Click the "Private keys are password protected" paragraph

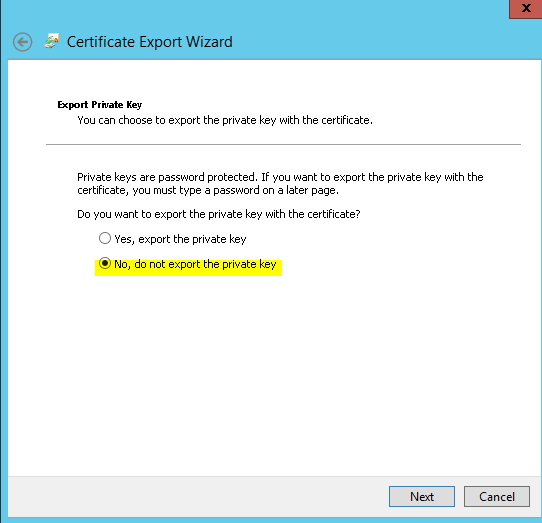tap(280, 184)
